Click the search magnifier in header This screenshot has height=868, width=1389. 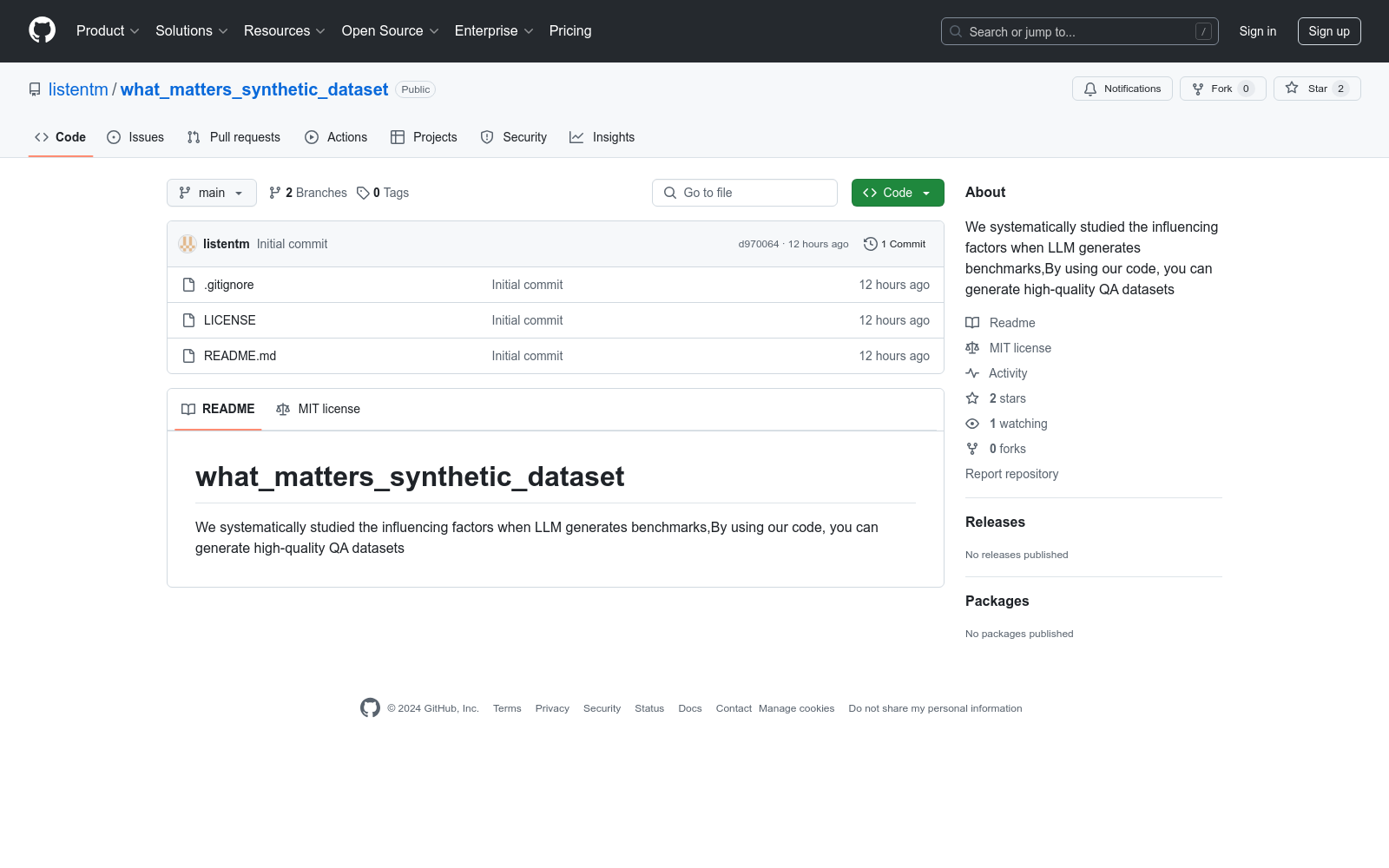click(956, 31)
